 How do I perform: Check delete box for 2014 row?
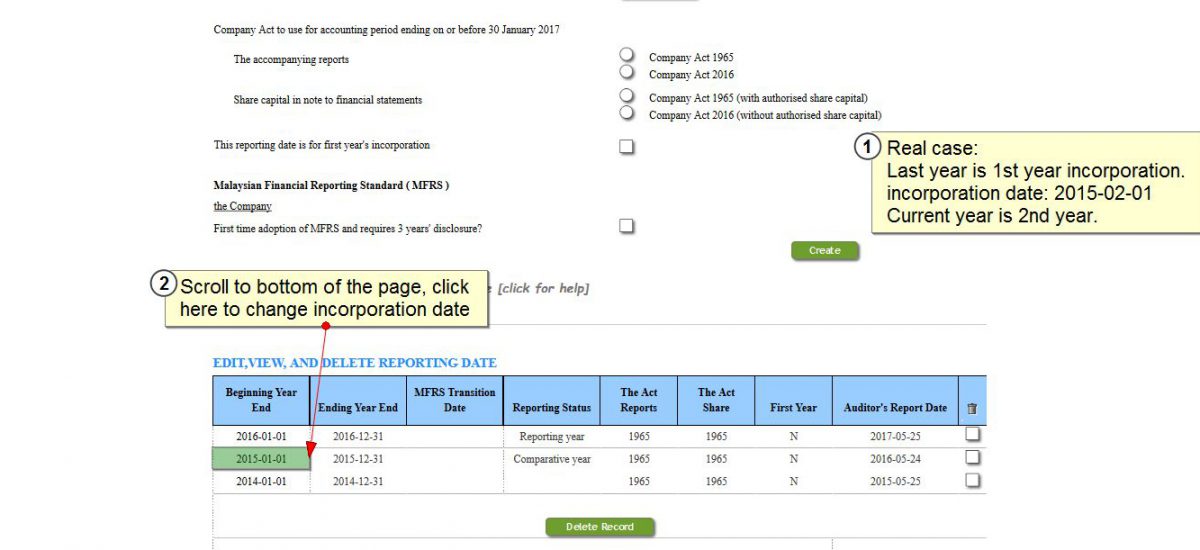pos(972,480)
